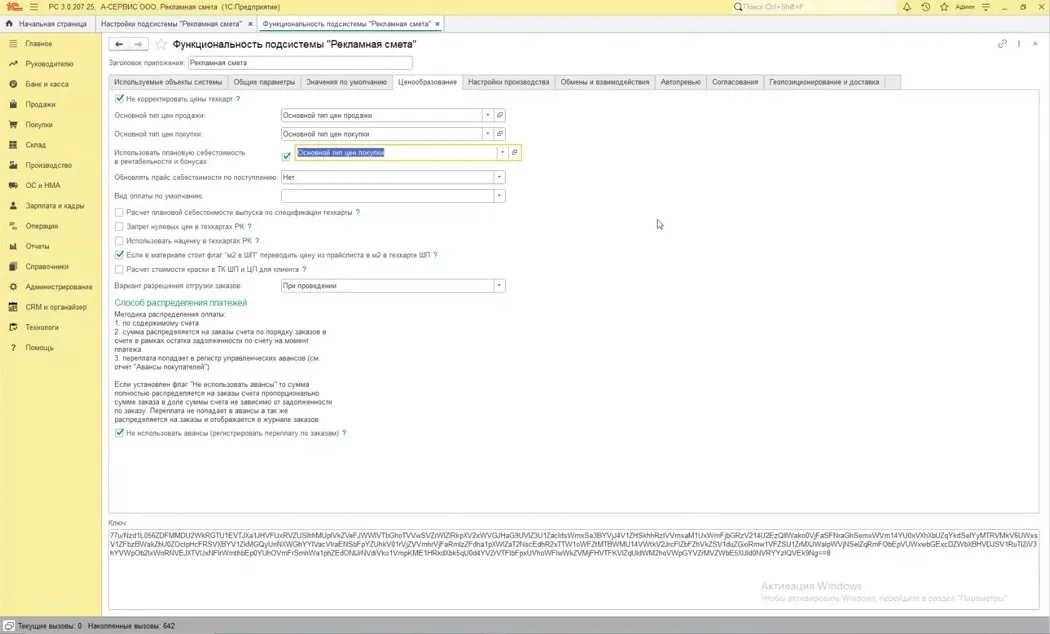Image resolution: width=1050 pixels, height=634 pixels.
Task: Go to the Начальная страница tab
Action: tap(46, 23)
